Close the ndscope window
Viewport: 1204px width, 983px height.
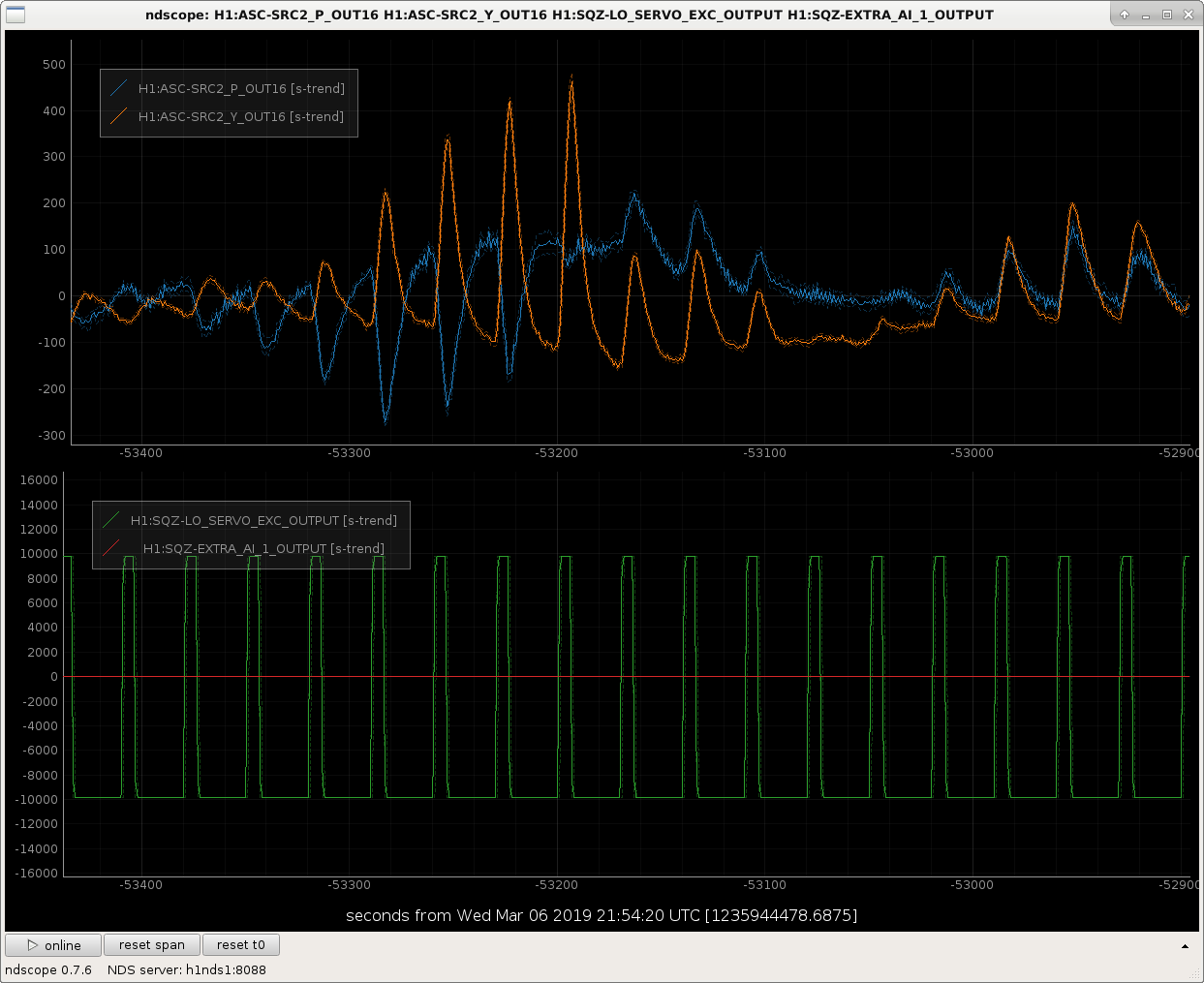pyautogui.click(x=1189, y=15)
